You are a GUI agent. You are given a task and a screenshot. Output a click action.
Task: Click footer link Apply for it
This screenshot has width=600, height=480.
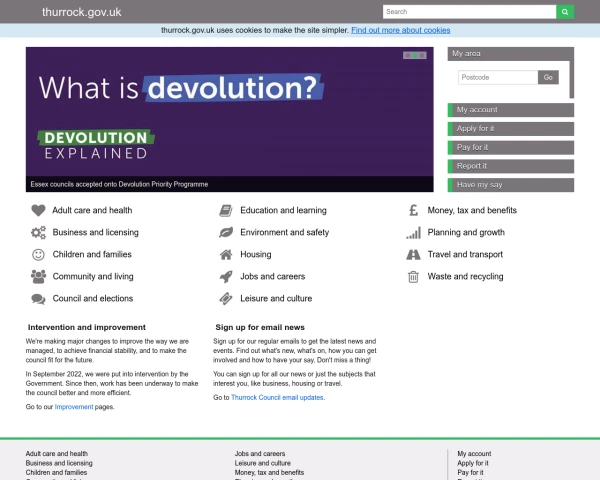473,463
